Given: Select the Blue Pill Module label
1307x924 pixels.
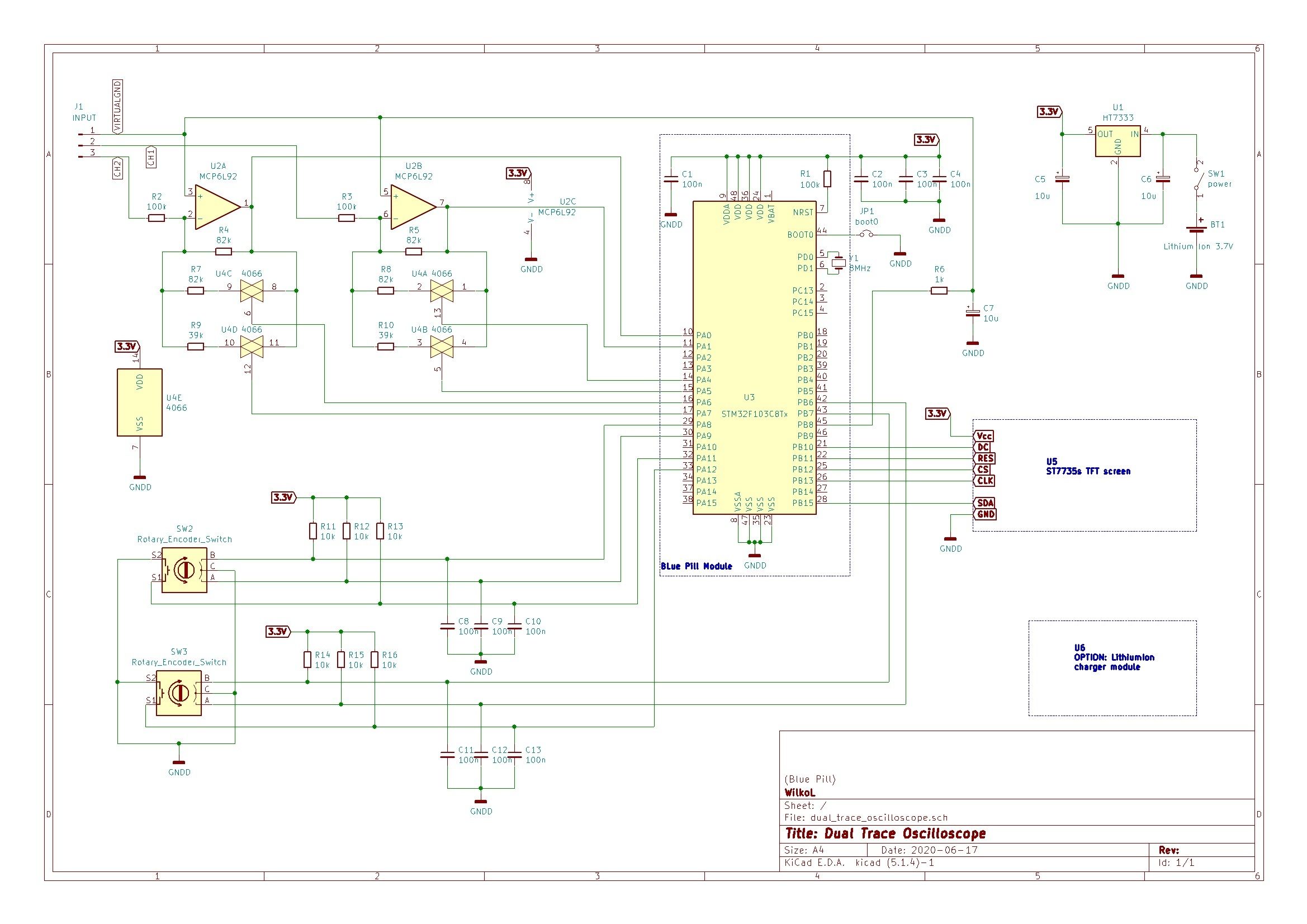Looking at the screenshot, I should (x=695, y=567).
